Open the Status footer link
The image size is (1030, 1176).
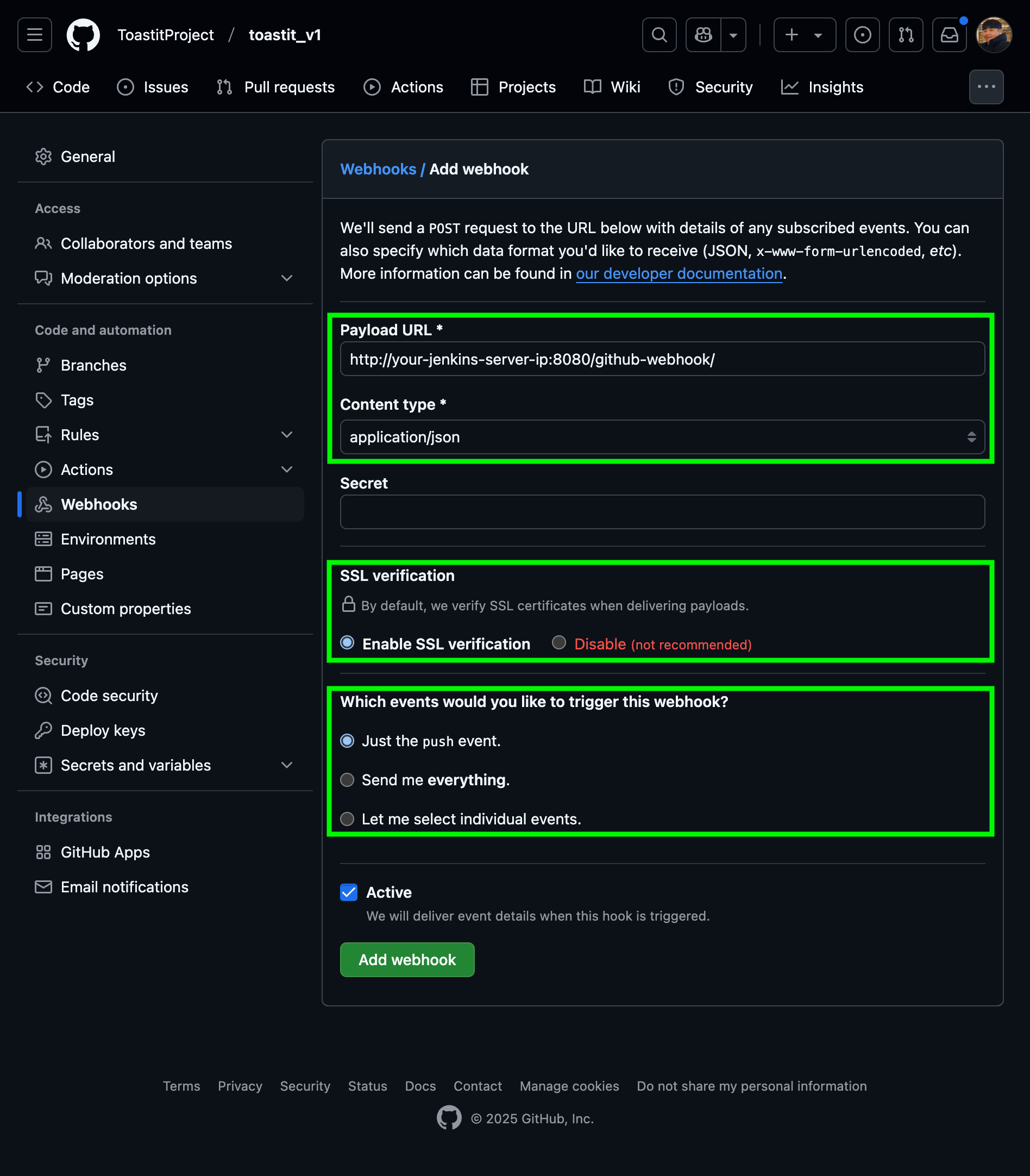point(367,1086)
